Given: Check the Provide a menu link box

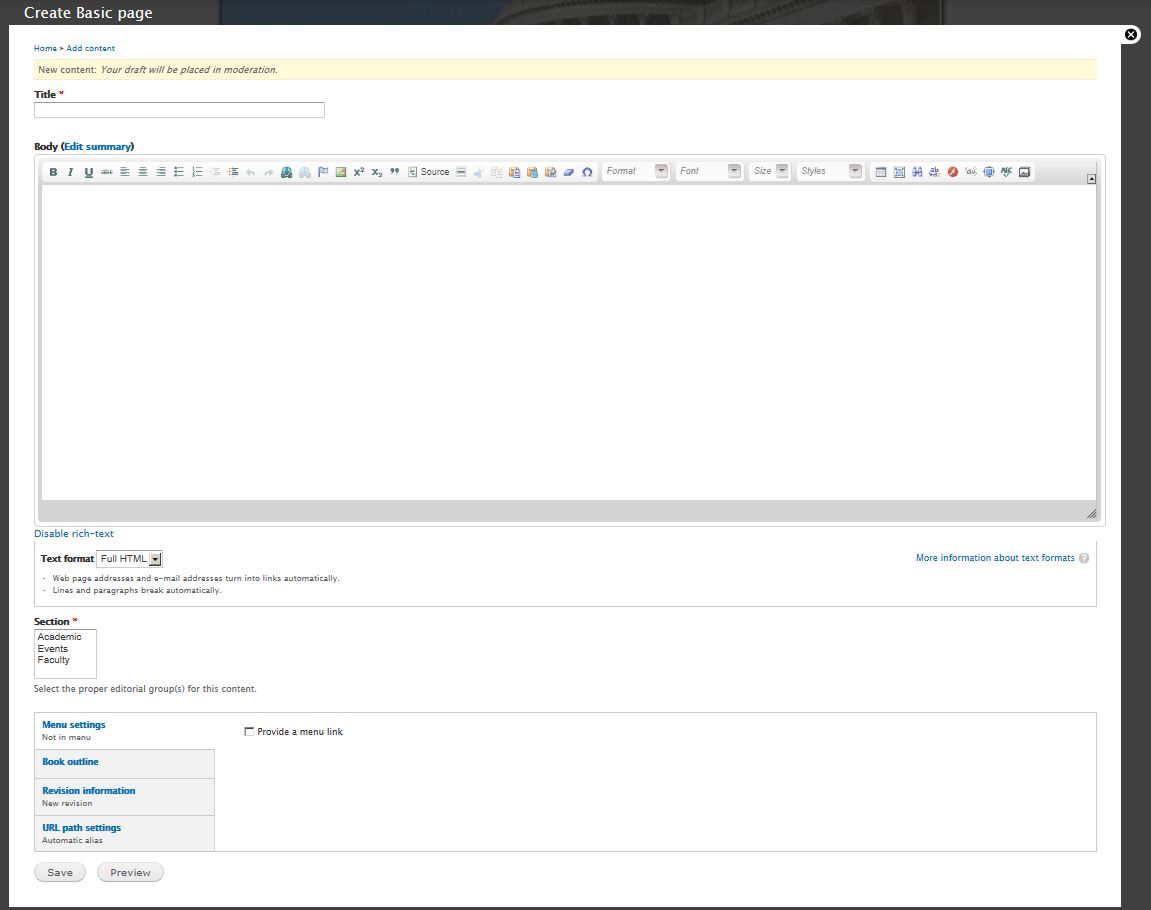Looking at the screenshot, I should point(249,732).
